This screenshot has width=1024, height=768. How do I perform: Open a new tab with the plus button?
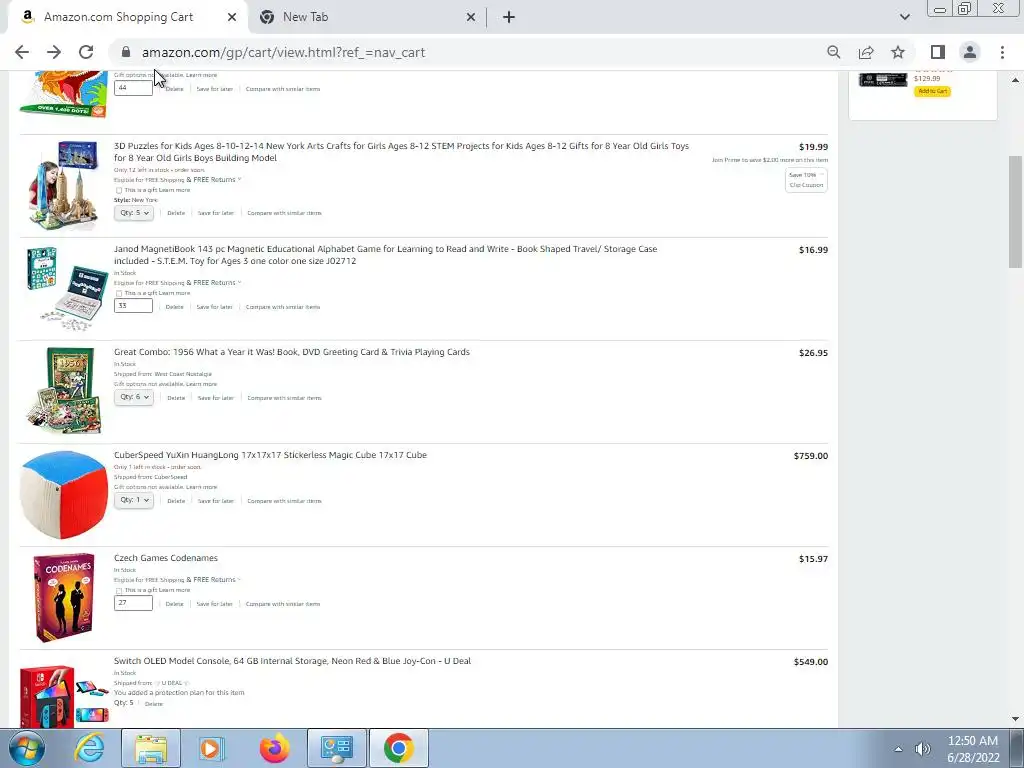pos(509,18)
